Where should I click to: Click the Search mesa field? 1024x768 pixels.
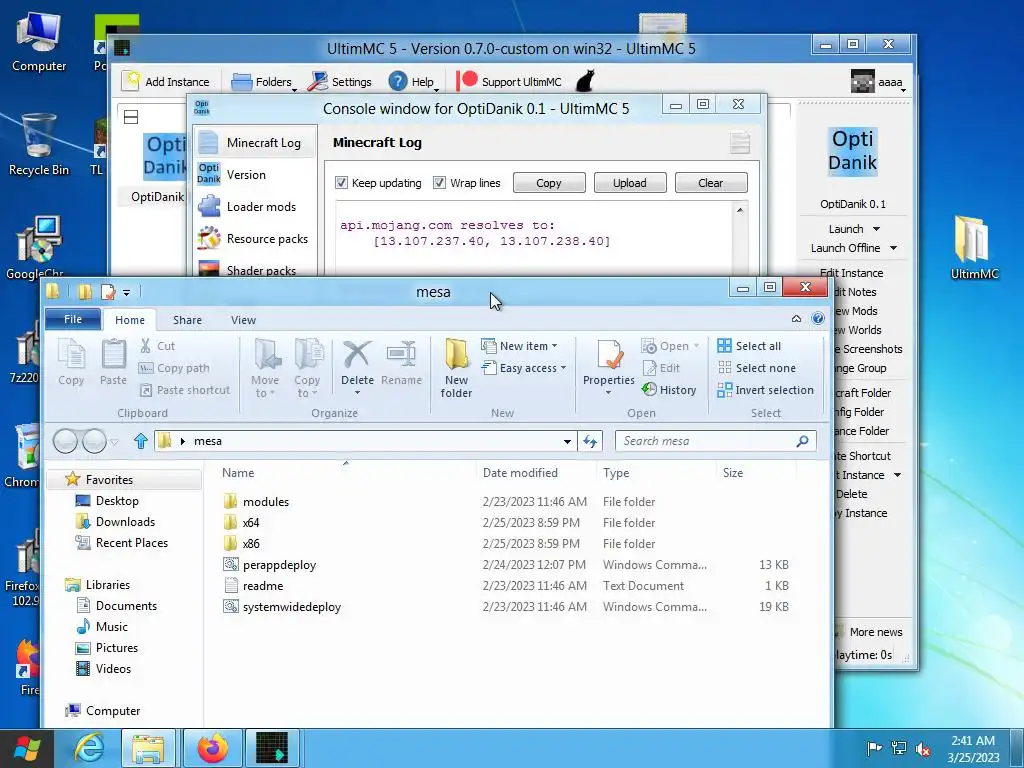pos(715,441)
